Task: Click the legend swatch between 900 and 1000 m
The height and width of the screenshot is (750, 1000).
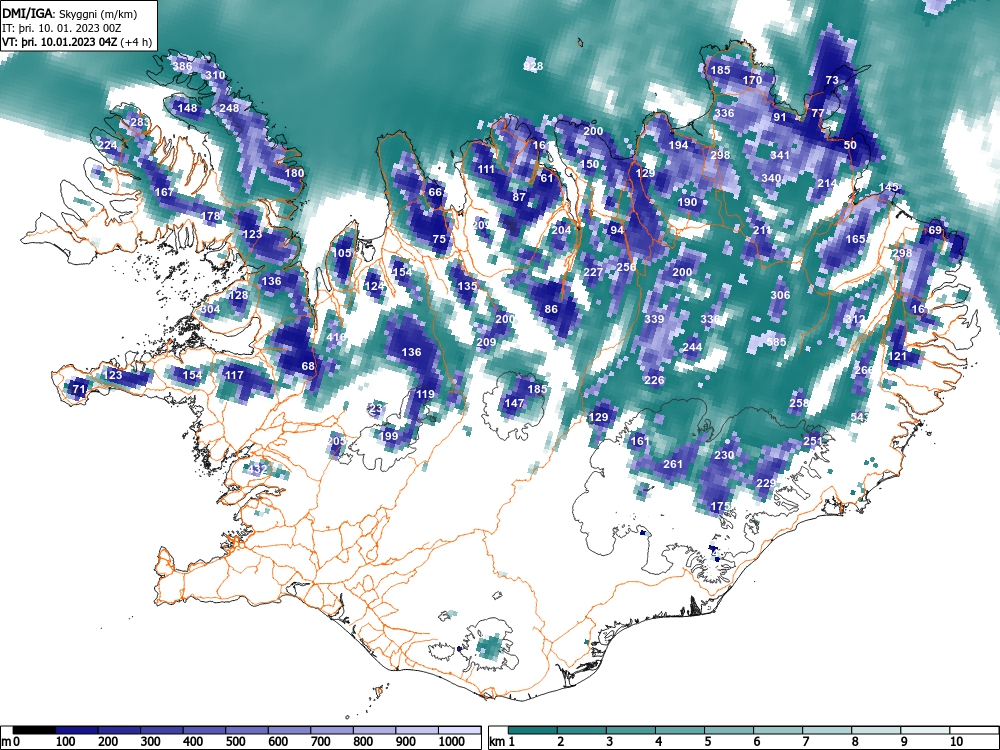Action: (x=417, y=730)
